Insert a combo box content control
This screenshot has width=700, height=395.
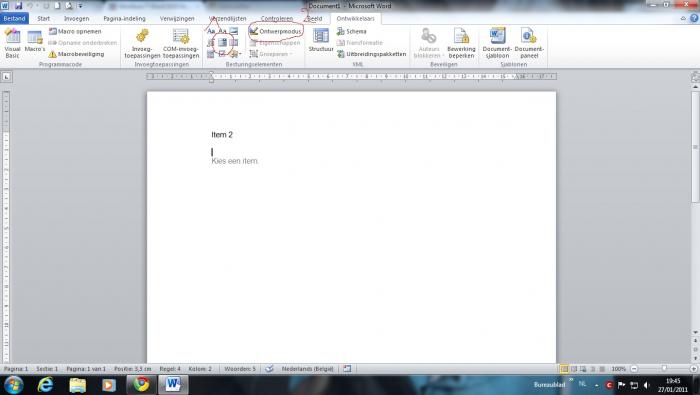coord(222,43)
